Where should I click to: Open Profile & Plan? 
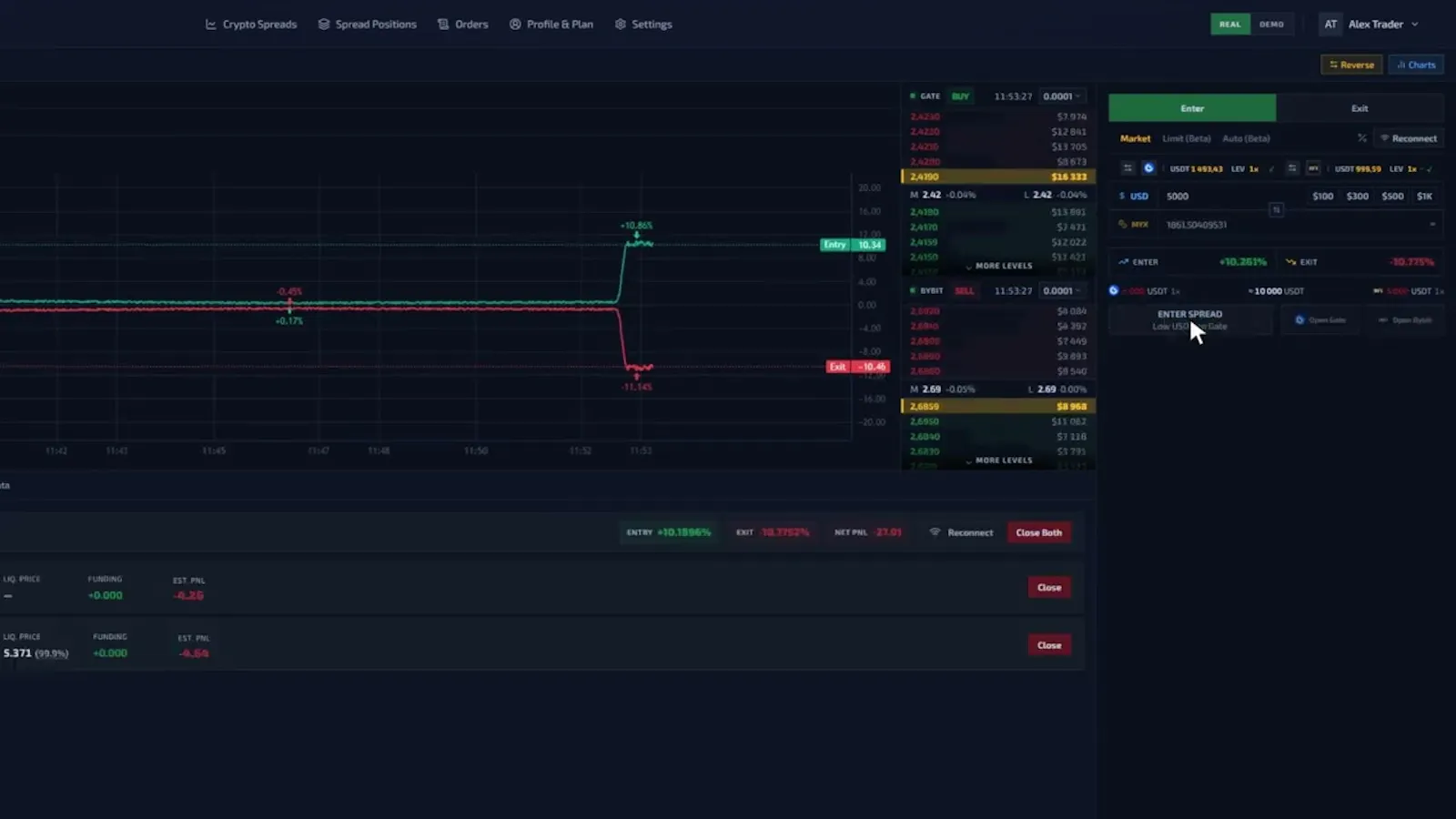pyautogui.click(x=551, y=25)
